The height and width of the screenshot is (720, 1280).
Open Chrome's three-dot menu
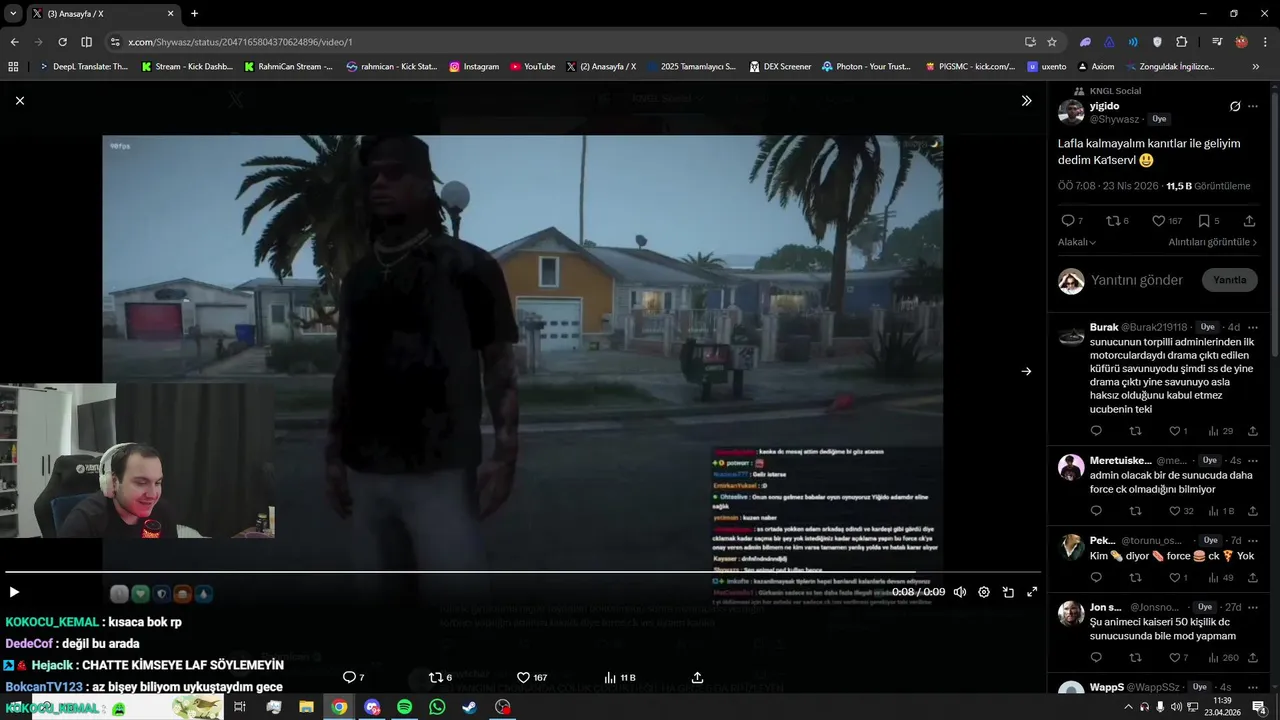pos(1265,42)
